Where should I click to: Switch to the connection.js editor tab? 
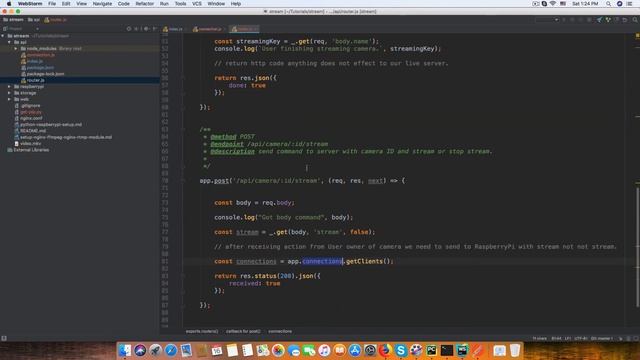coord(209,29)
